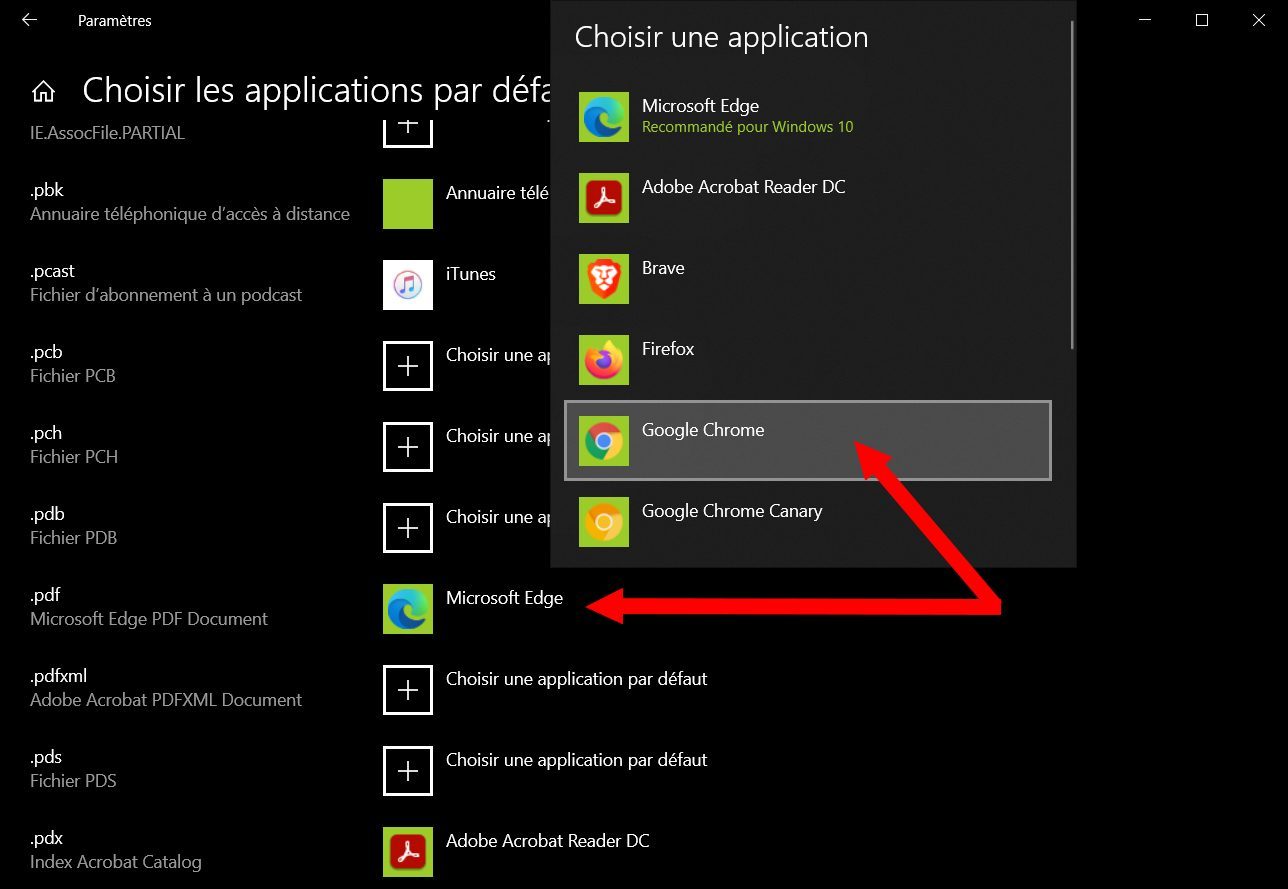Screen dimensions: 1288x889
Task: Click the 'Annuaire téléphonique d'accès à distance' text
Action: [190, 214]
